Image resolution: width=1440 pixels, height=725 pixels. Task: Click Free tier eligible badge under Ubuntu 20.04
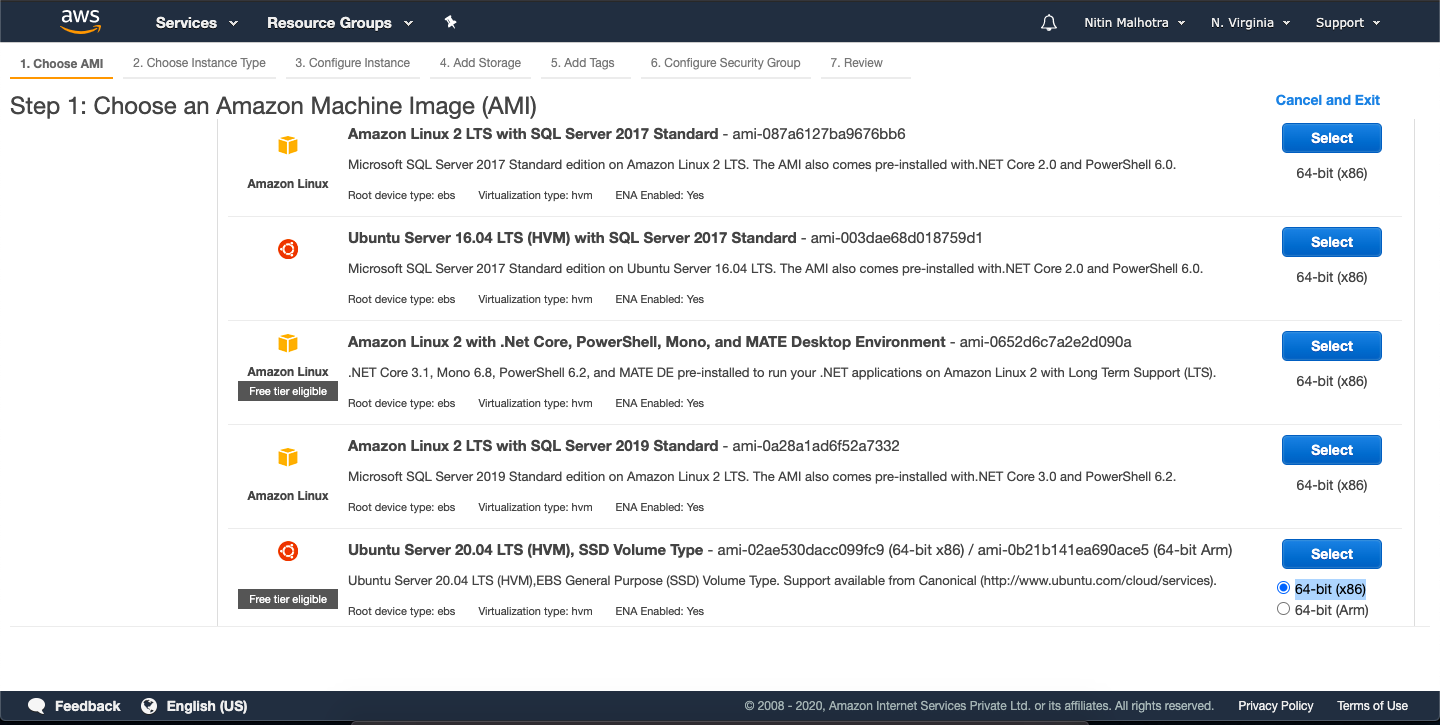click(288, 599)
